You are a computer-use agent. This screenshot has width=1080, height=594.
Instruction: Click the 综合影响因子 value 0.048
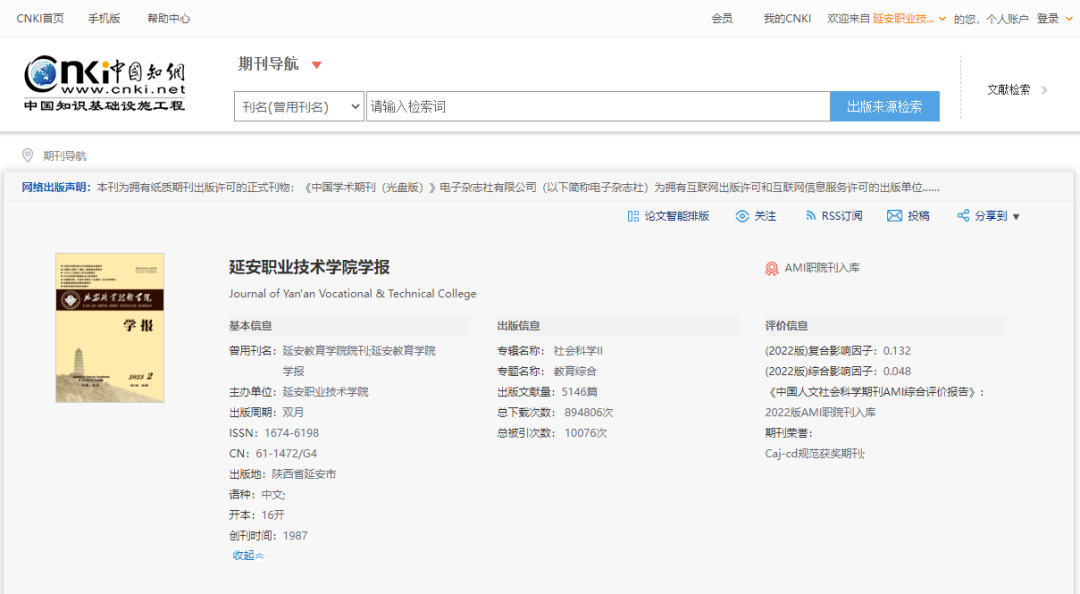point(897,371)
